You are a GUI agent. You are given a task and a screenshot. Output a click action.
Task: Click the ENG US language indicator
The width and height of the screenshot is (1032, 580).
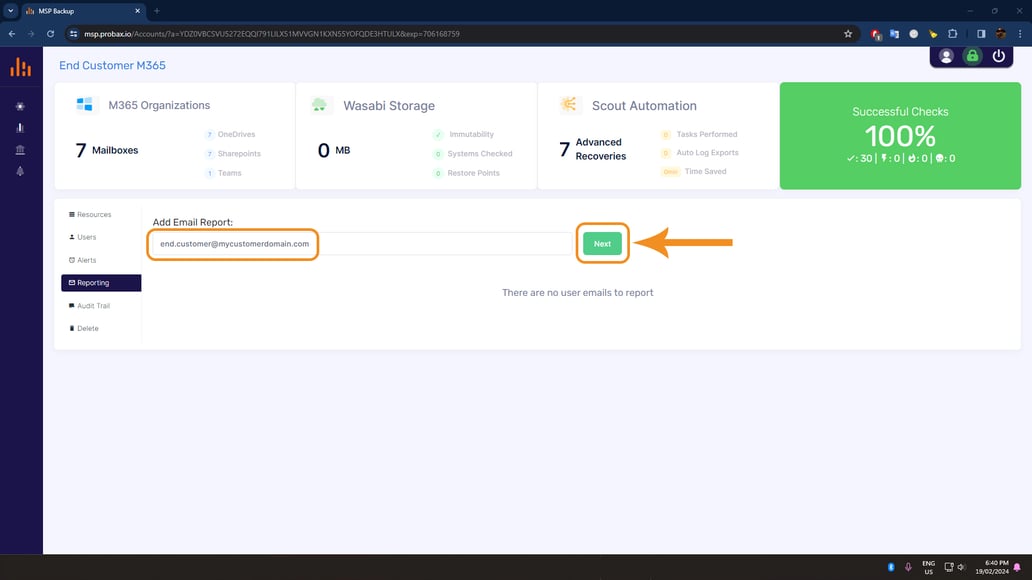[x=928, y=567]
